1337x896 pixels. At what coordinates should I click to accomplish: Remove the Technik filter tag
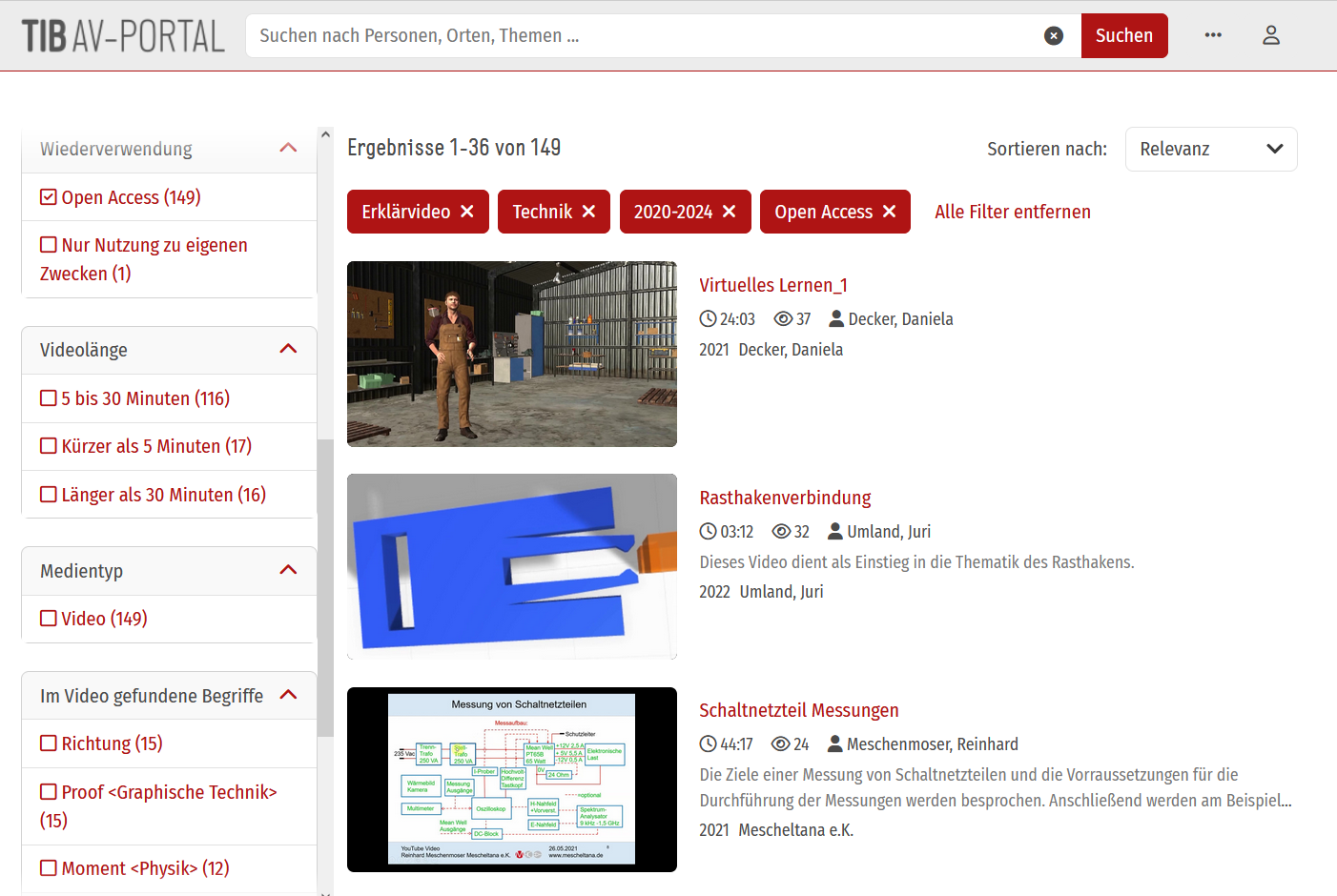click(x=588, y=212)
